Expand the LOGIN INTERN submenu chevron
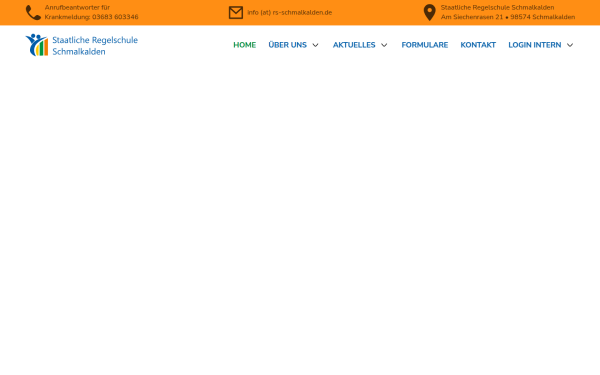Viewport: 600px width, 375px height. (x=570, y=45)
